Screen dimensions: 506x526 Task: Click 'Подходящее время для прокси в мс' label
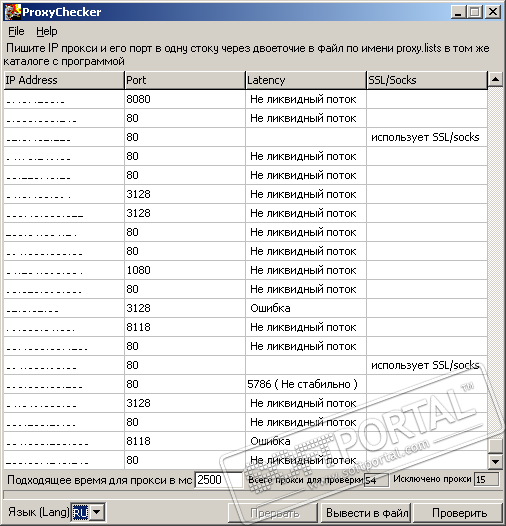(x=99, y=480)
